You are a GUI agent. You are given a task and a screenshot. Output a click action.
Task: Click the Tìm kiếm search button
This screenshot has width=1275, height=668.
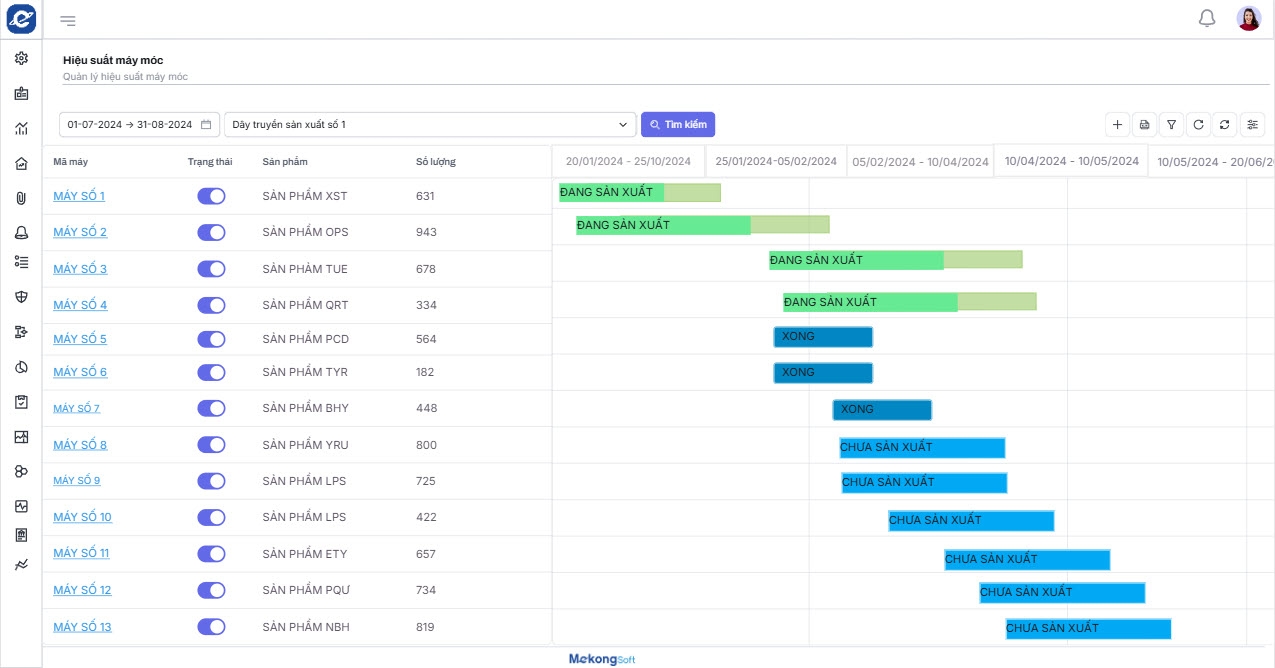tap(678, 125)
